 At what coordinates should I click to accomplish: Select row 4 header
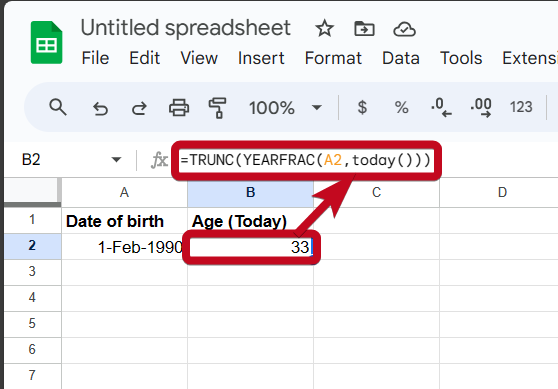(x=32, y=298)
